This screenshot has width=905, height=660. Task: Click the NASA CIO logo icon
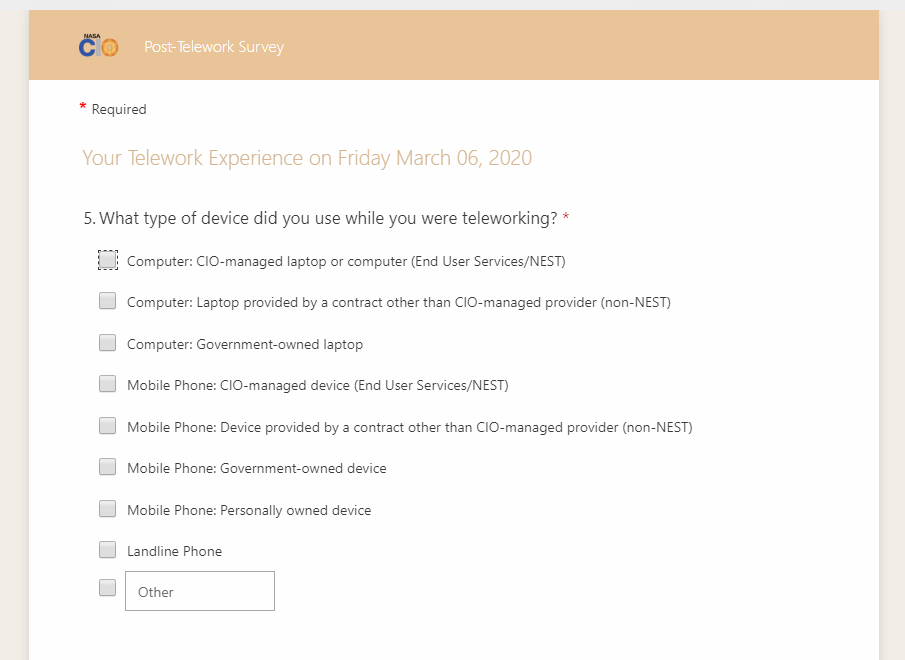click(98, 46)
